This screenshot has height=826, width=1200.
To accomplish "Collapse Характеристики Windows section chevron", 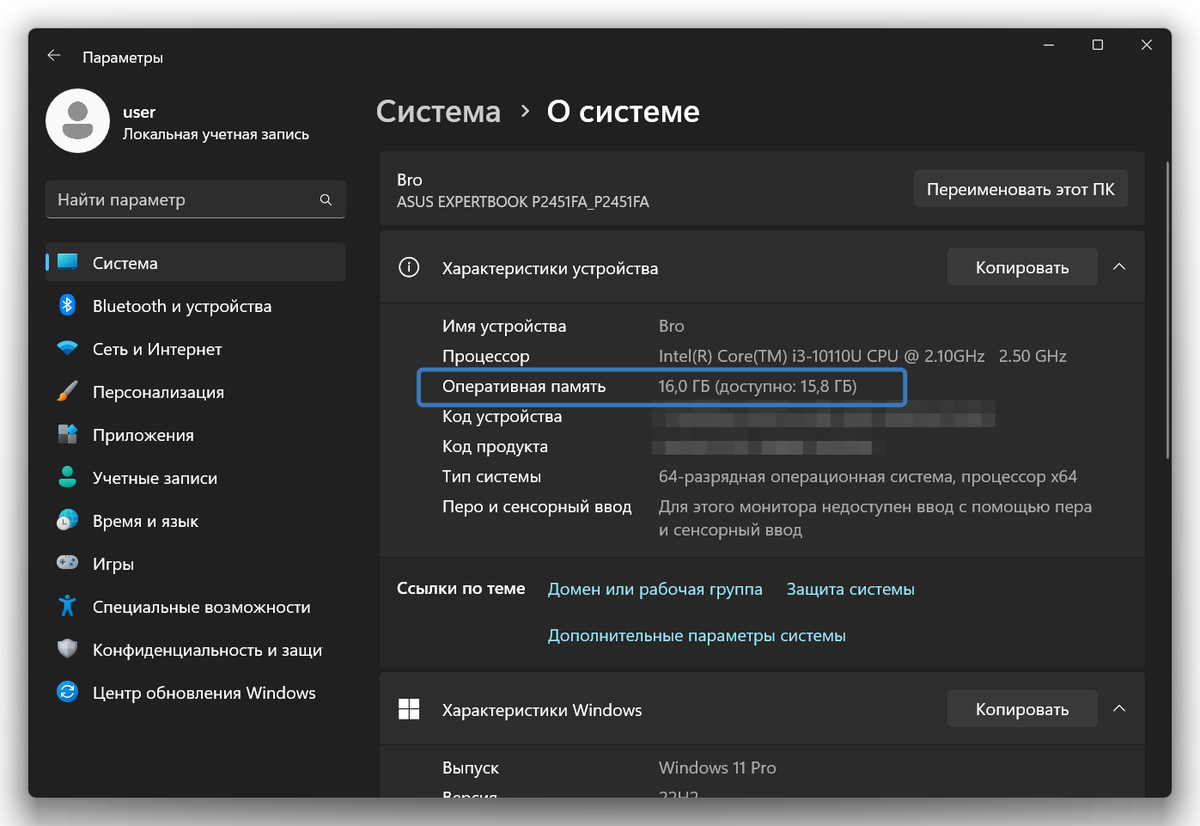I will (1119, 709).
